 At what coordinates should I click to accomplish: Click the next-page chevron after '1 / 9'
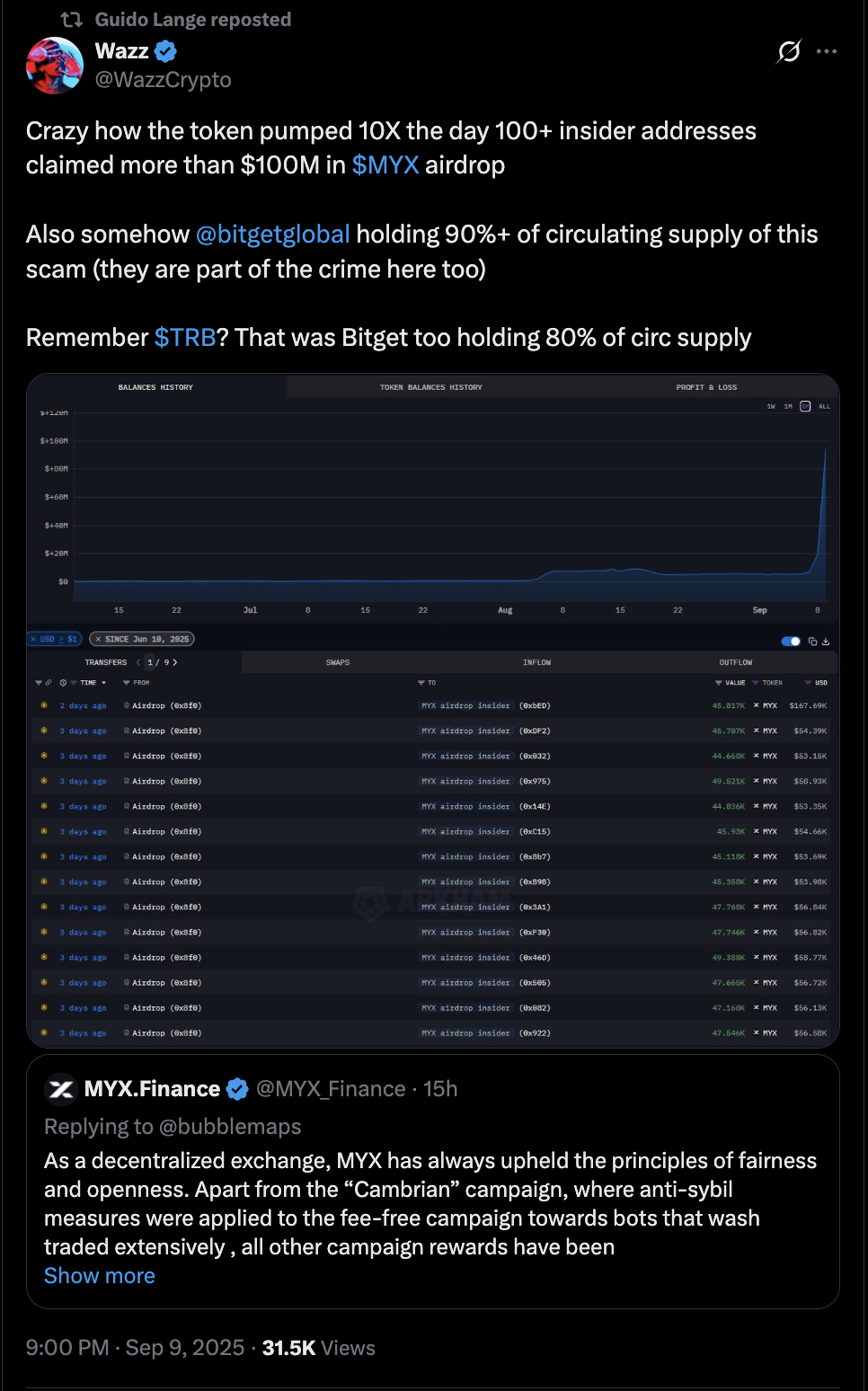[176, 661]
